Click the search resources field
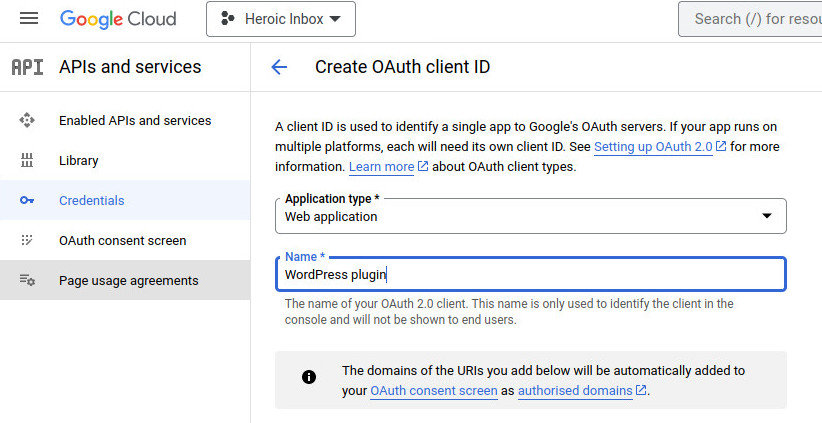 click(750, 19)
